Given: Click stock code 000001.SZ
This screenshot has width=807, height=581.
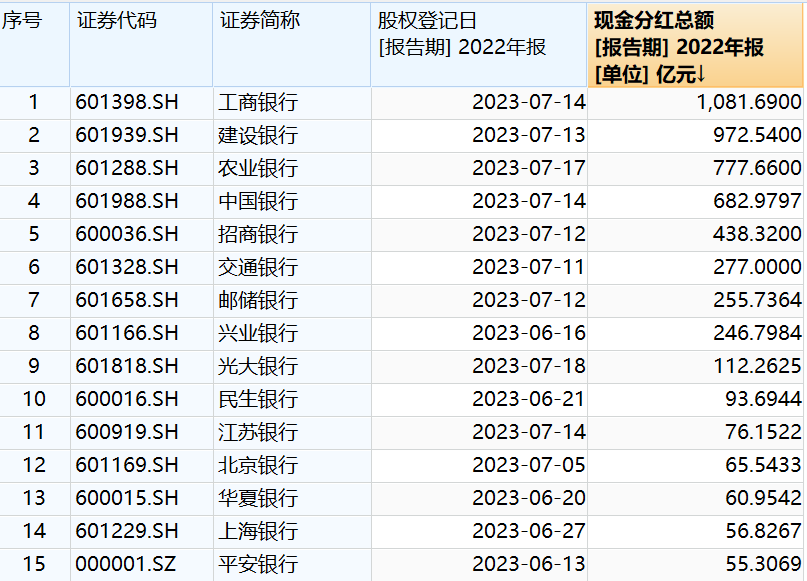Looking at the screenshot, I should tap(126, 564).
